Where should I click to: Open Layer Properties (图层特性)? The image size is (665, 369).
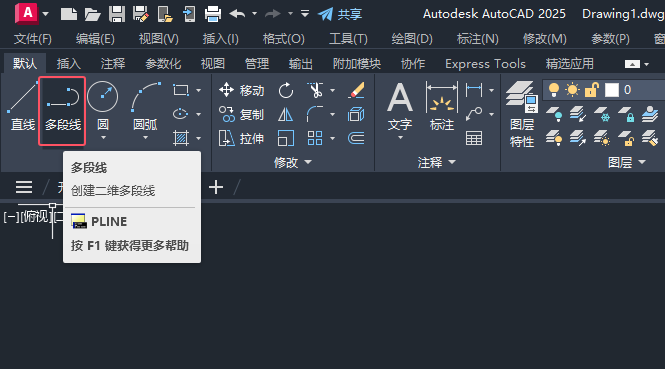pos(522,115)
